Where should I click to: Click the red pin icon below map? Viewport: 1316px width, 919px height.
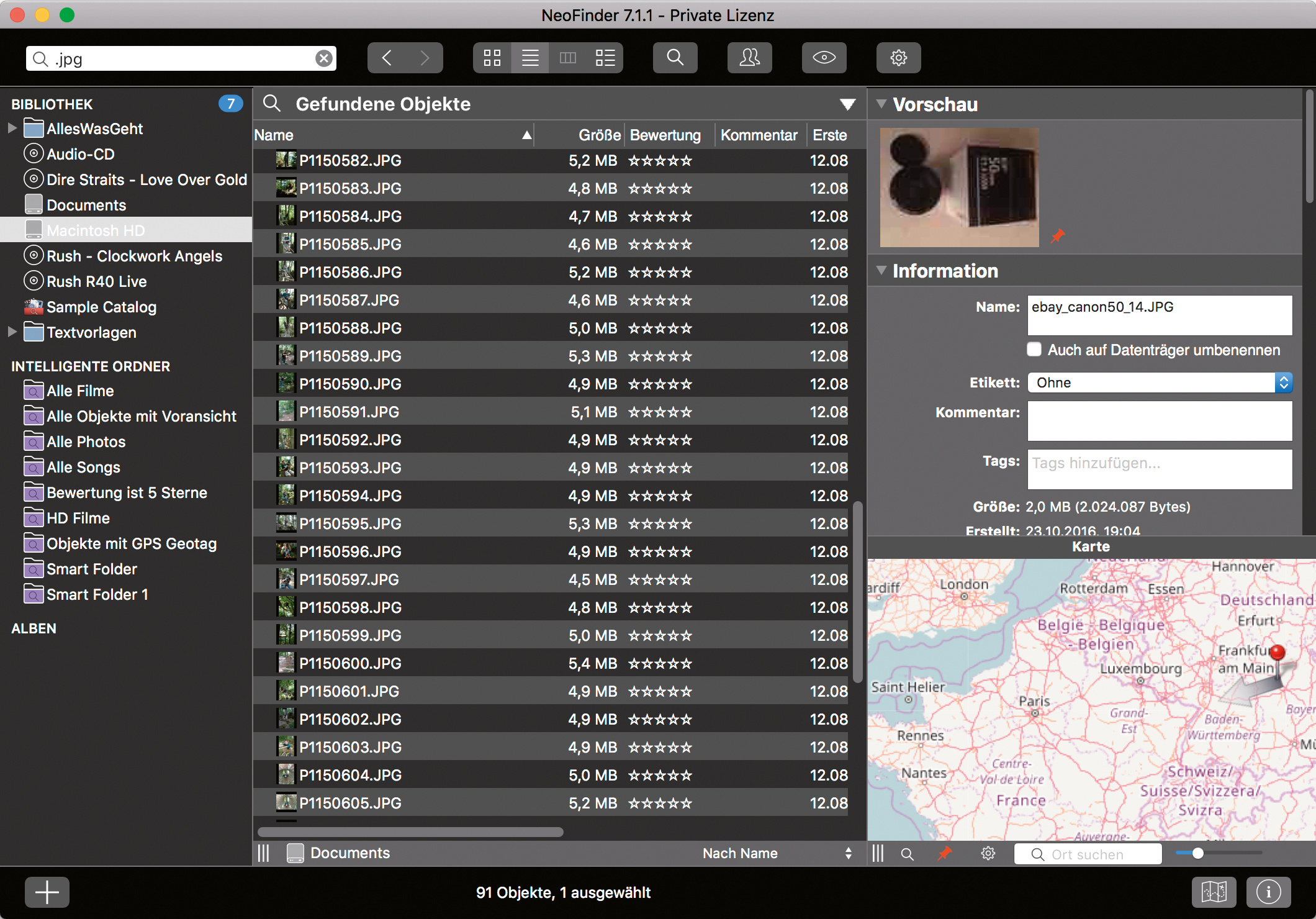click(945, 854)
